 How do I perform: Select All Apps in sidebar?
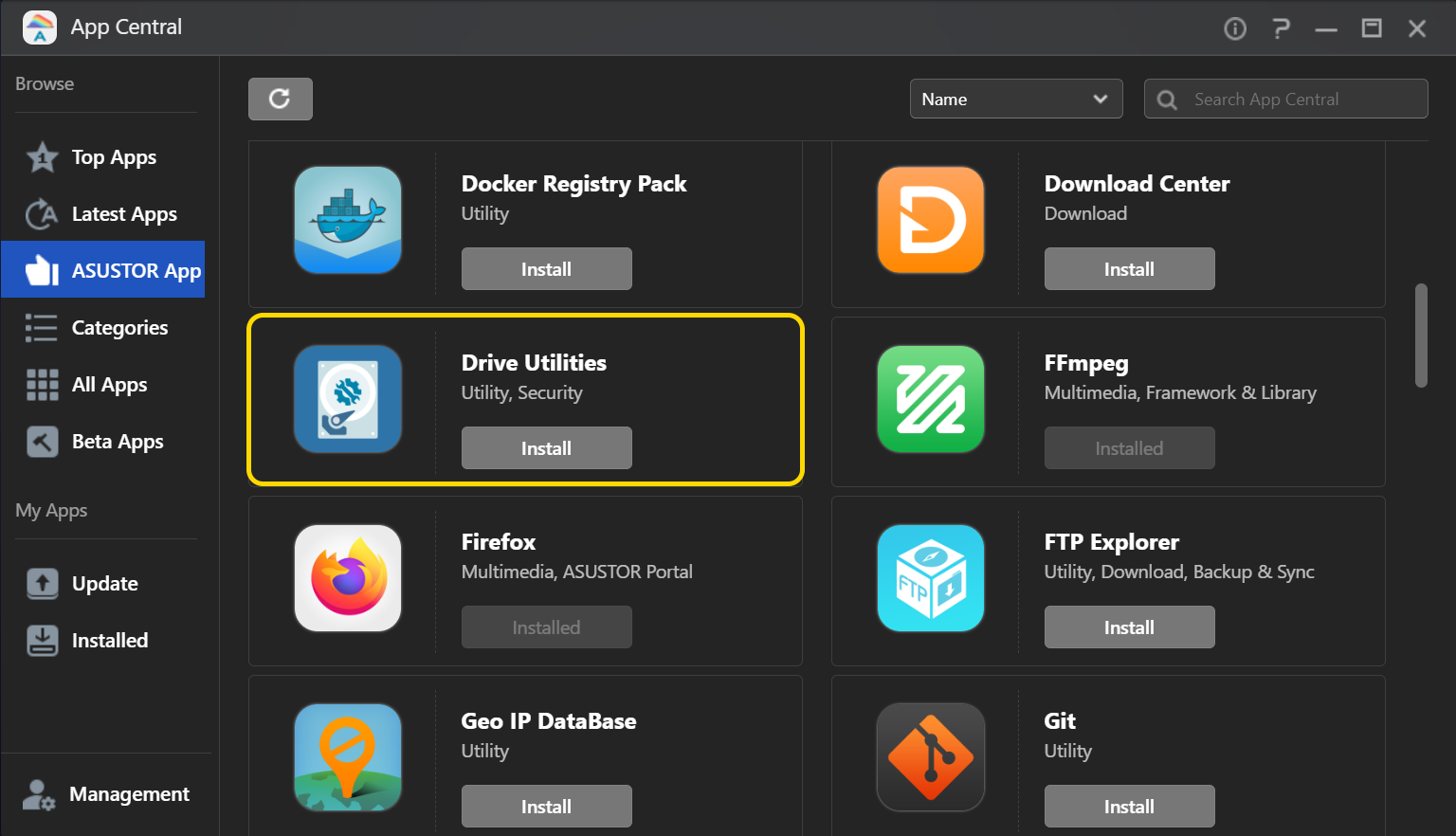tap(109, 385)
